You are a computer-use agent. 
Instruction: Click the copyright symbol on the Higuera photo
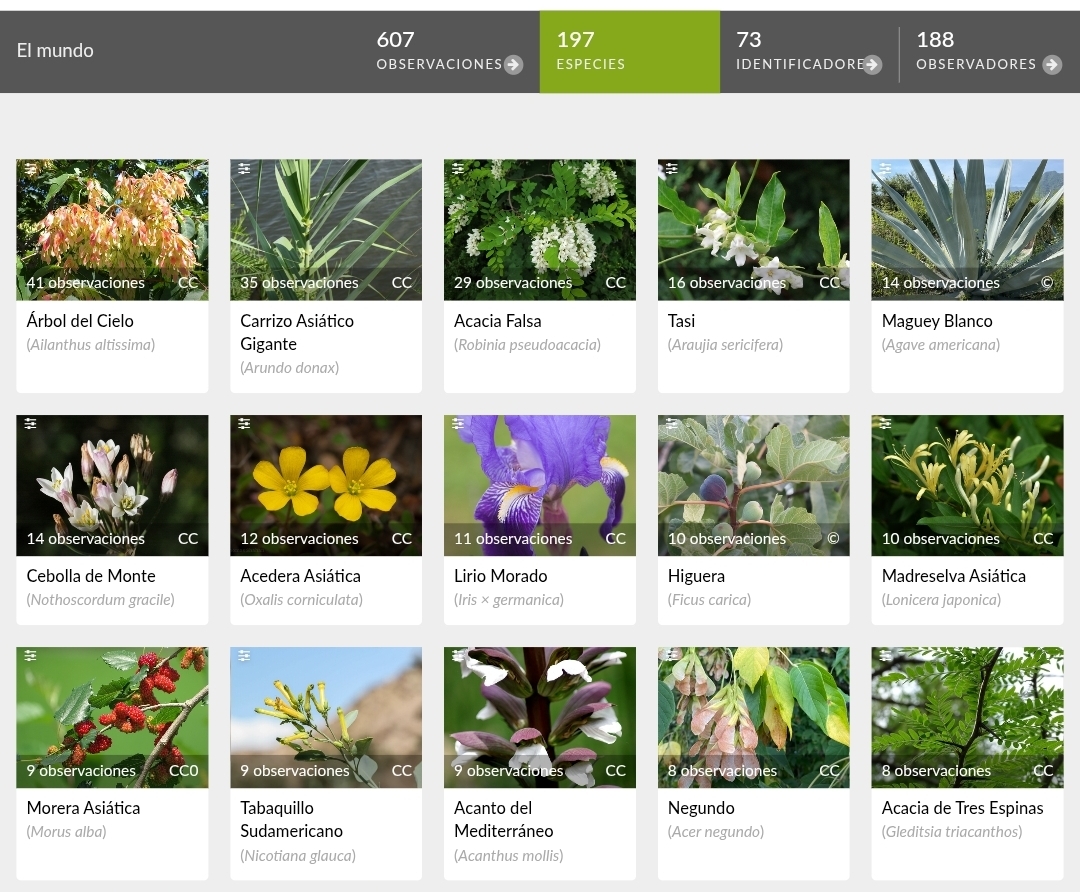tap(833, 538)
